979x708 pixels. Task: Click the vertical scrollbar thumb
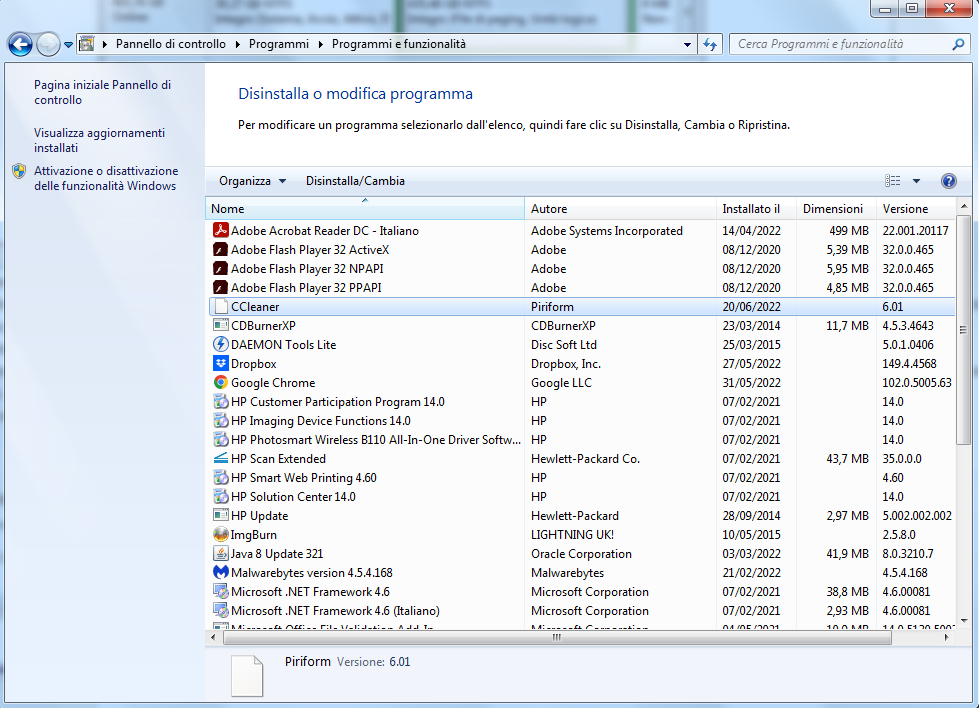point(963,330)
